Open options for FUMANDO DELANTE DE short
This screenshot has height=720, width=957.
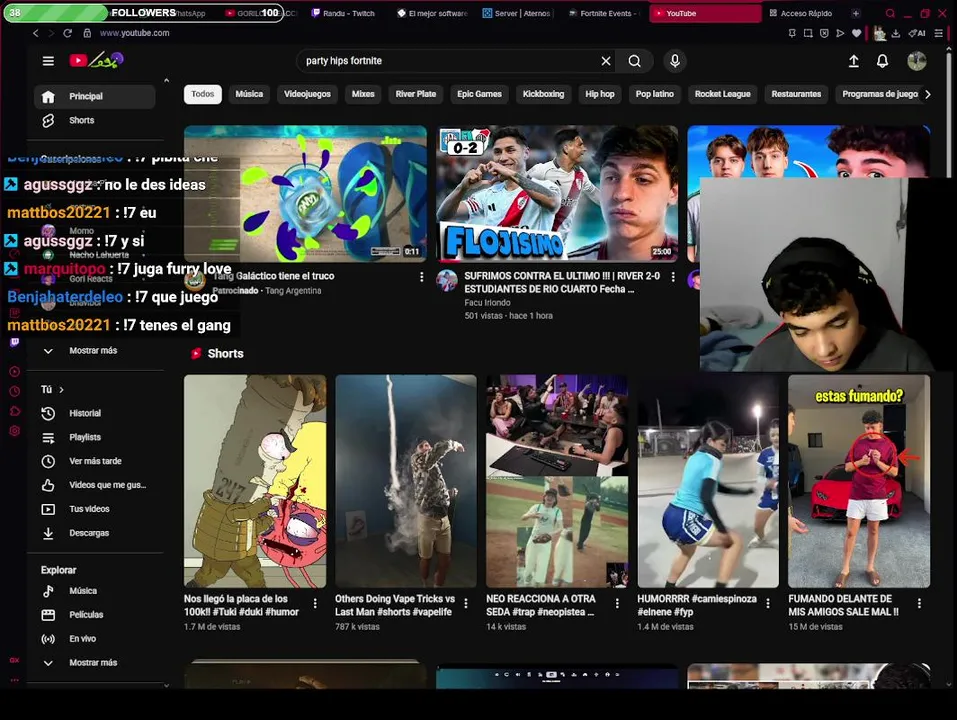point(919,603)
